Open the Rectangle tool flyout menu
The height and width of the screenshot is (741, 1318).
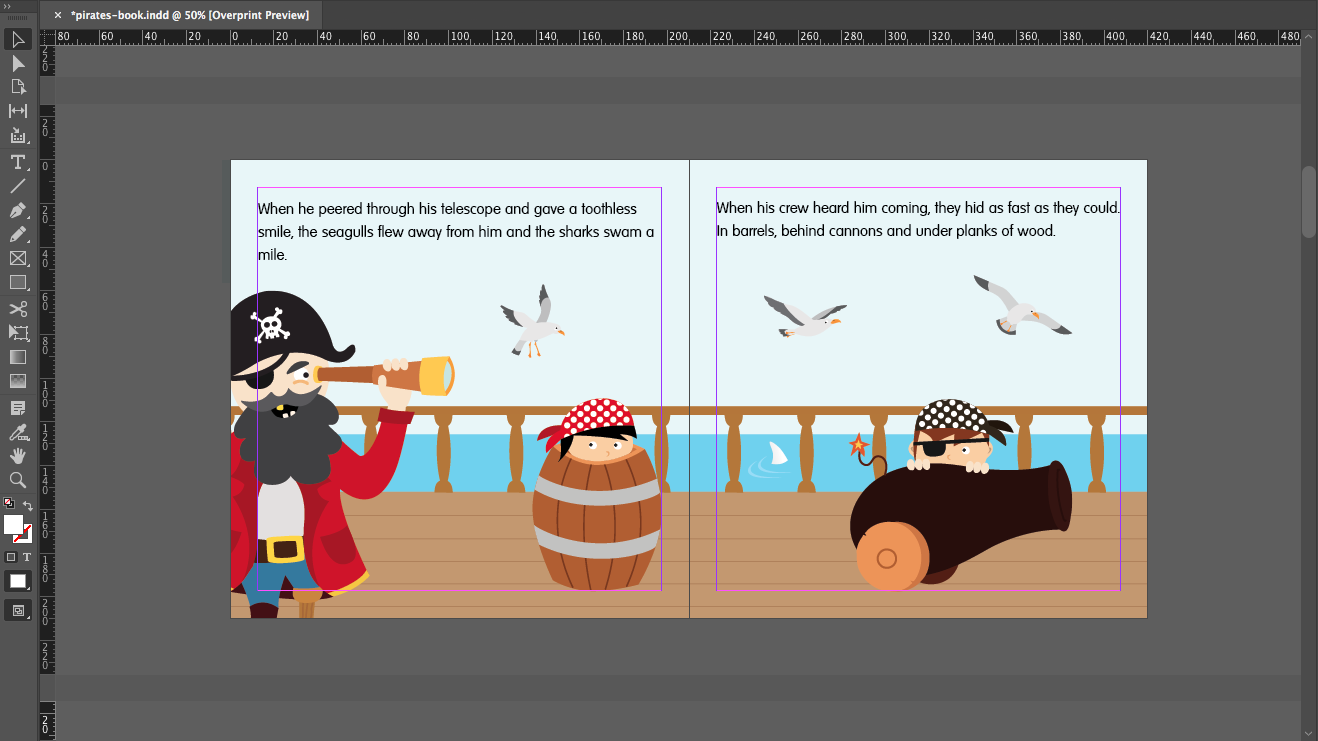(27, 290)
